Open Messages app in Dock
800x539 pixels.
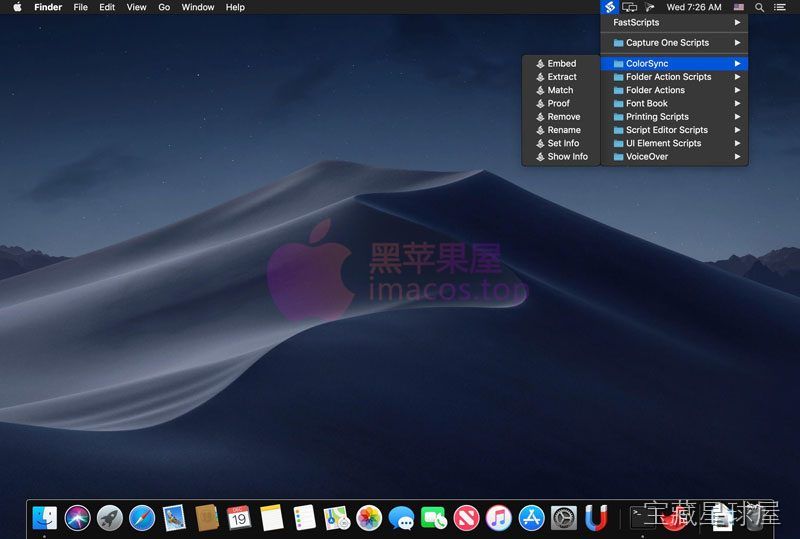[x=402, y=518]
